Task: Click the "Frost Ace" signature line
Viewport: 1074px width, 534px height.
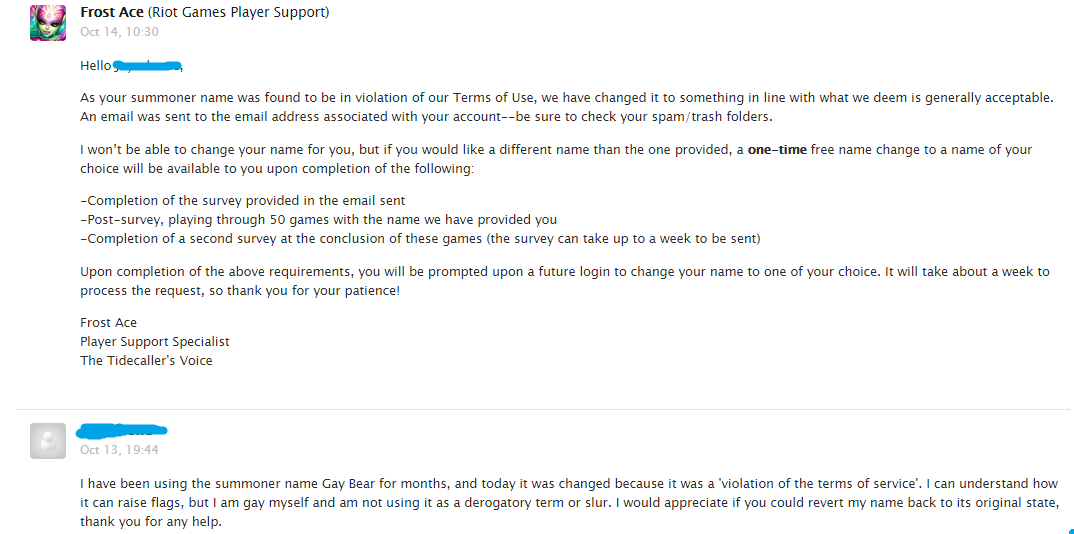Action: [109, 323]
